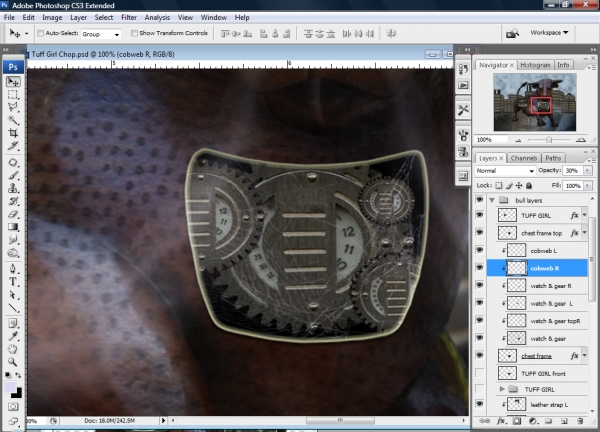Select the watch & gear topR layer
600x432 pixels.
pos(538,321)
